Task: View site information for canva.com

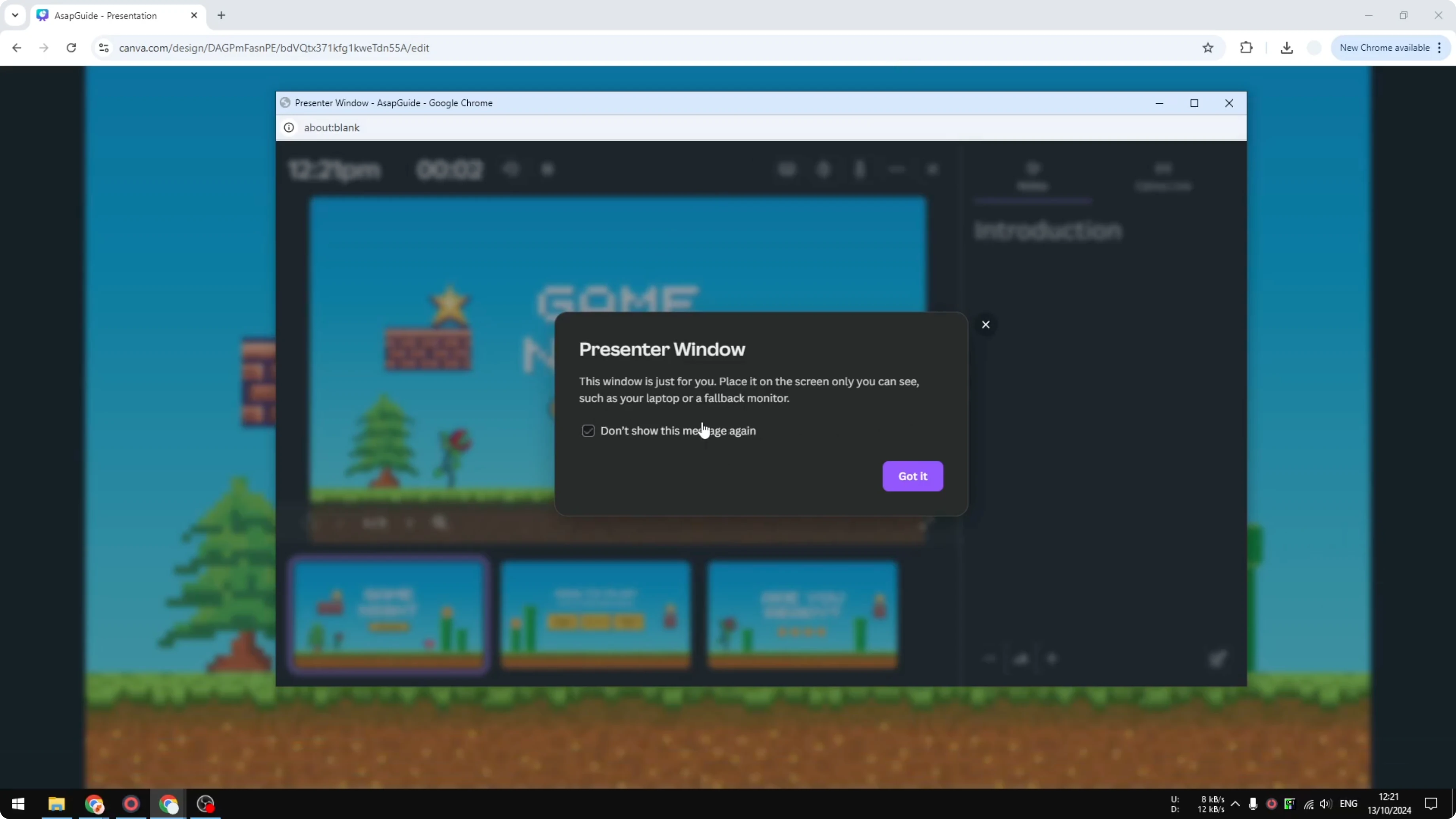Action: pyautogui.click(x=103, y=48)
